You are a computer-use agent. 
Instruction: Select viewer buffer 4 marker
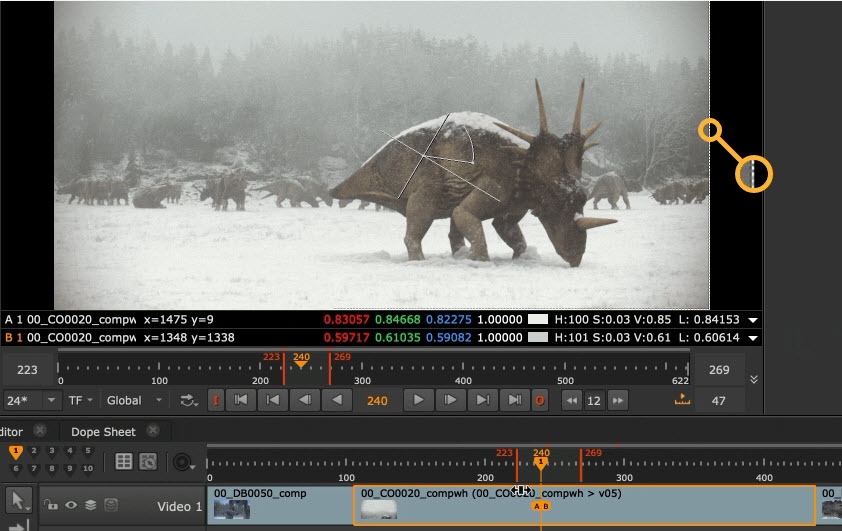[x=70, y=452]
